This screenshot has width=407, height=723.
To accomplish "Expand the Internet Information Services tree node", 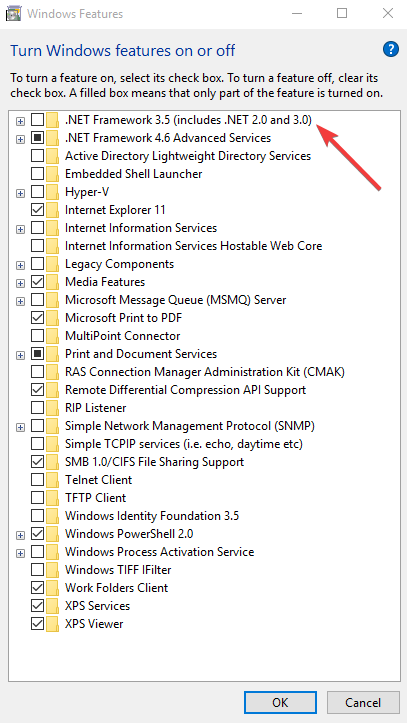I will coord(20,229).
